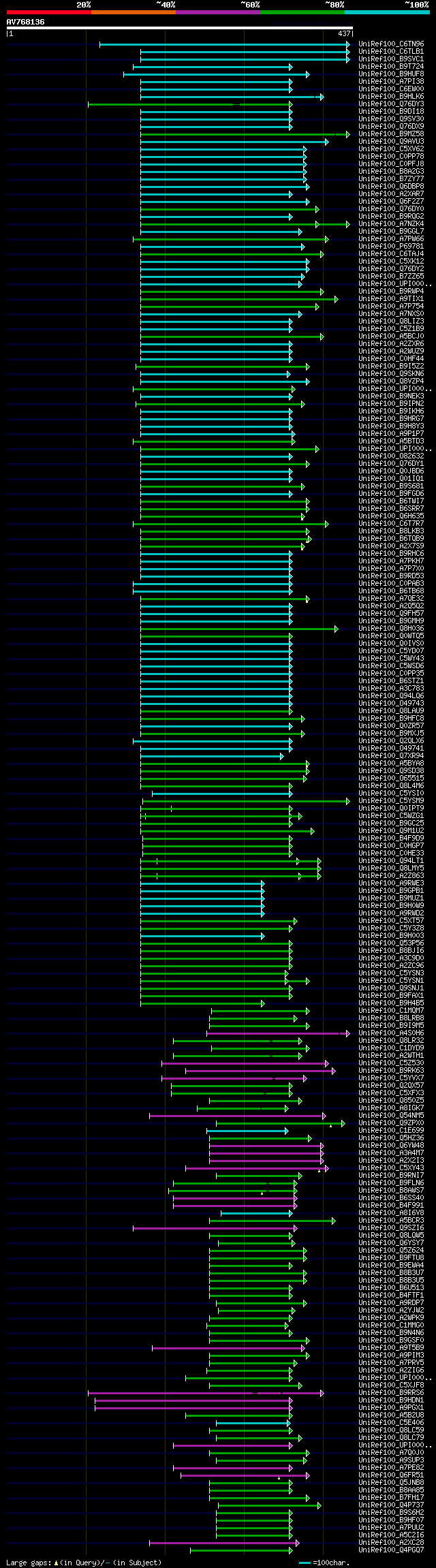Viewport: 436px width, 1568px height.
Task: Select the UniRef100_B9H4B5 label
Action: 391,1003
